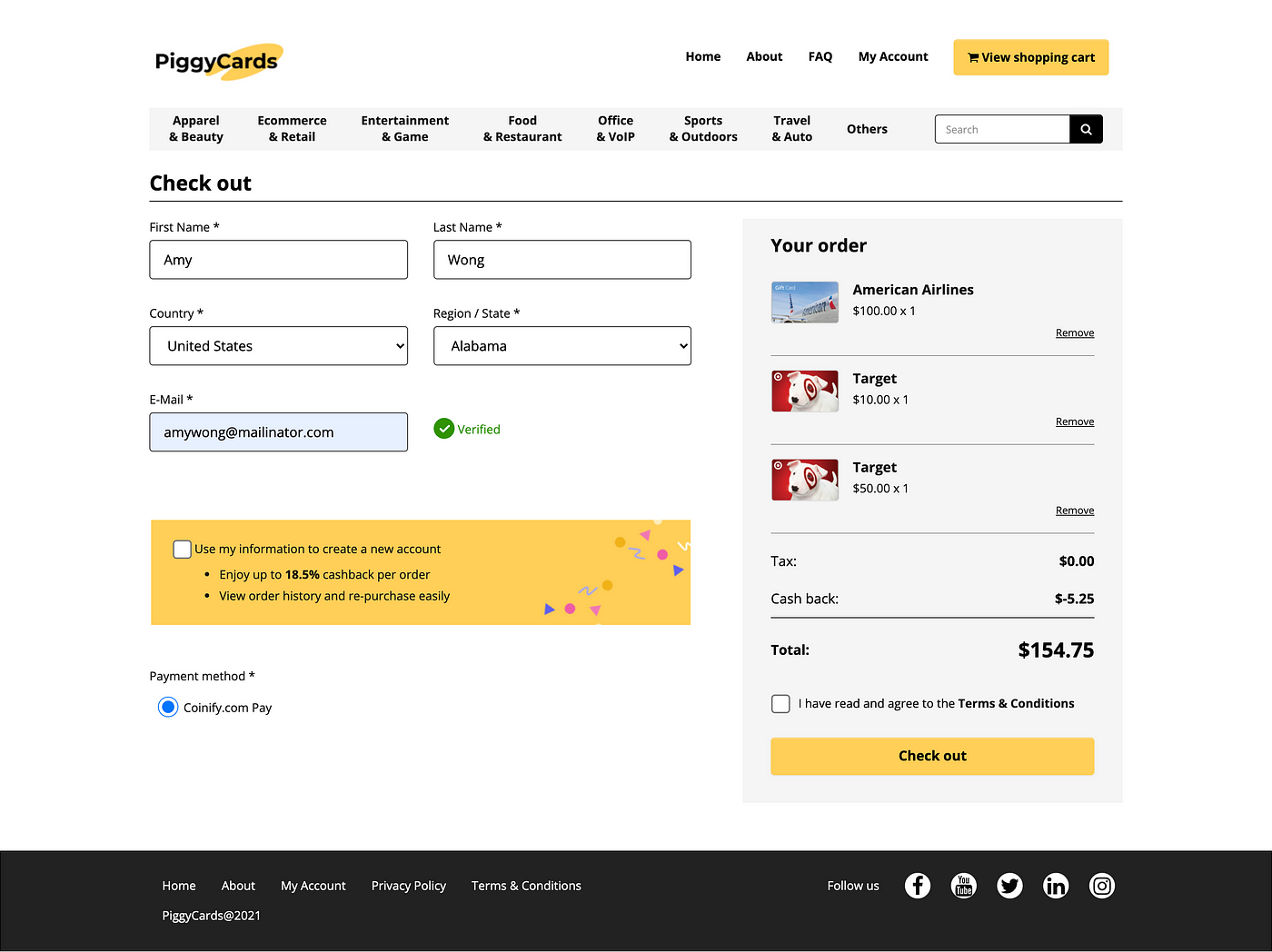
Task: Click footer Home link
Action: pos(179,886)
